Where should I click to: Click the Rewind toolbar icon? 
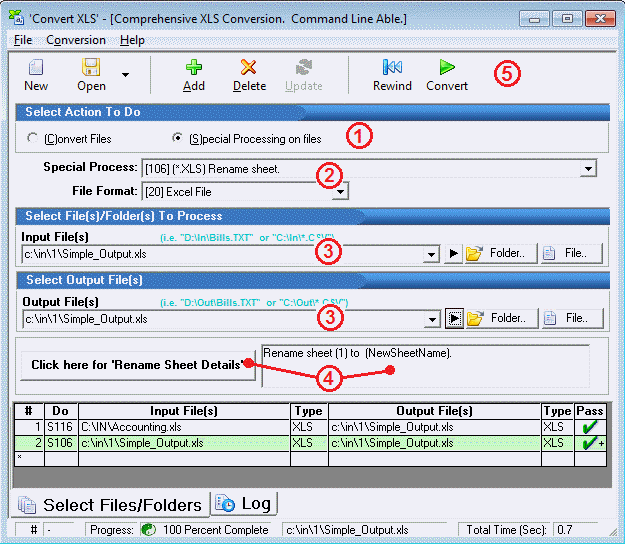click(392, 68)
